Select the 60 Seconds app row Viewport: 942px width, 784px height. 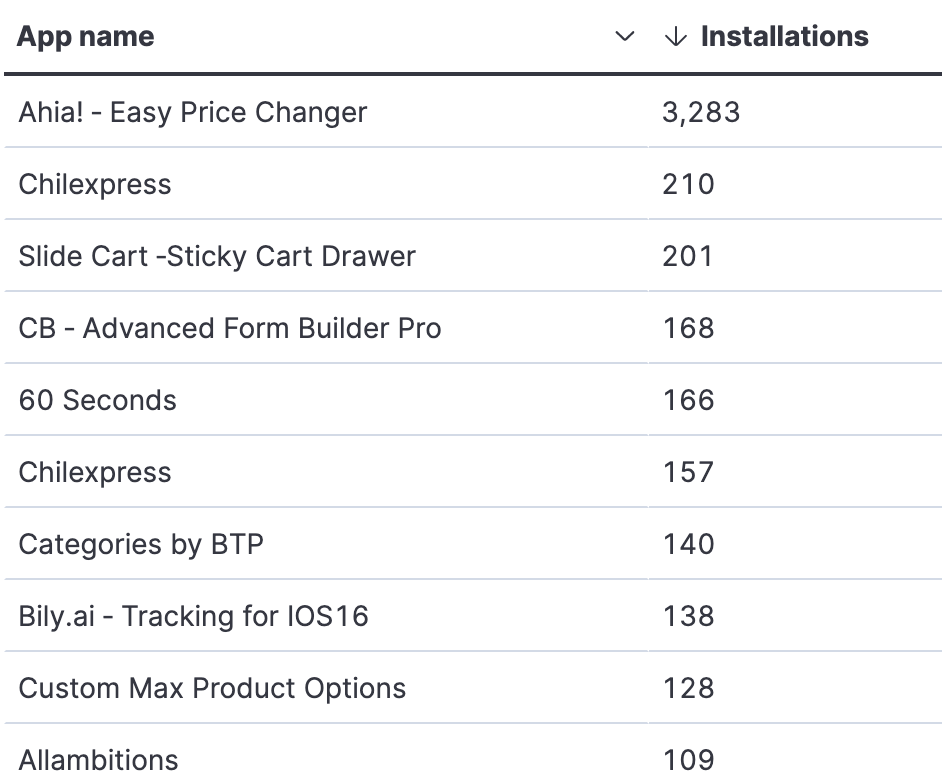tap(97, 400)
